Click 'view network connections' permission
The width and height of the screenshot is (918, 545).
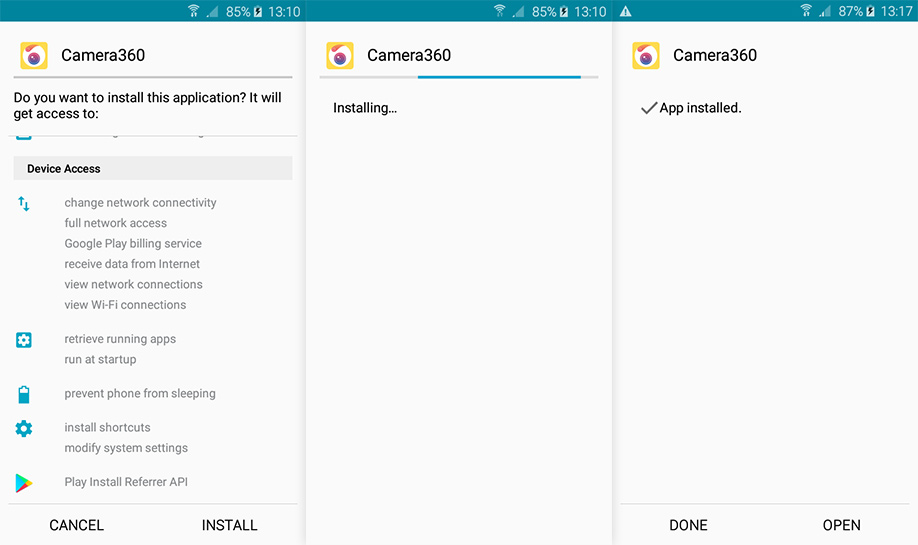(x=133, y=285)
